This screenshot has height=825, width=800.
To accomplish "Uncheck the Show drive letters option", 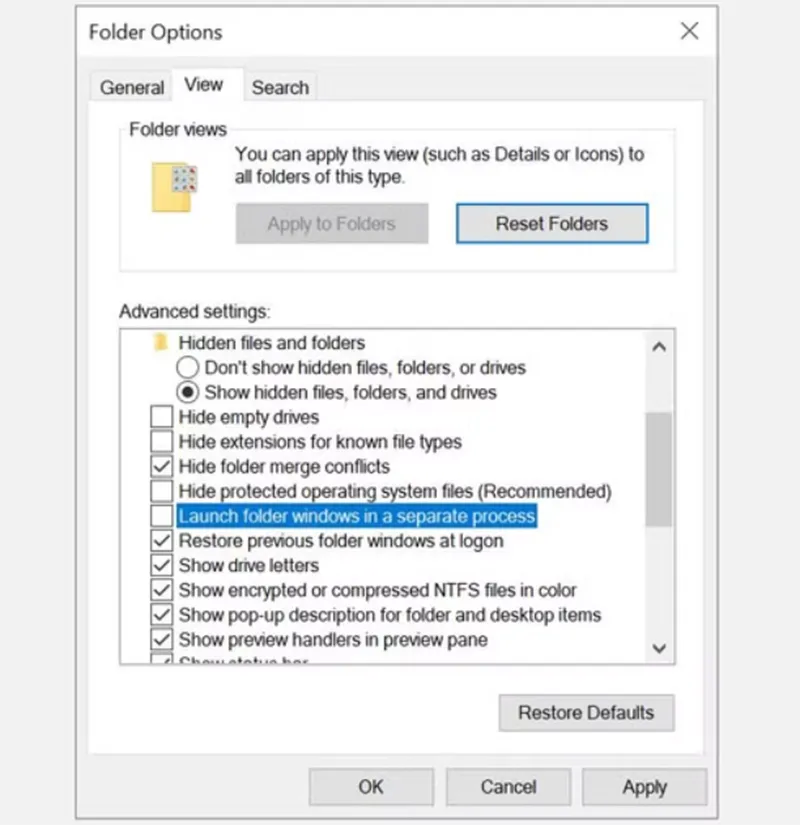I will 162,565.
